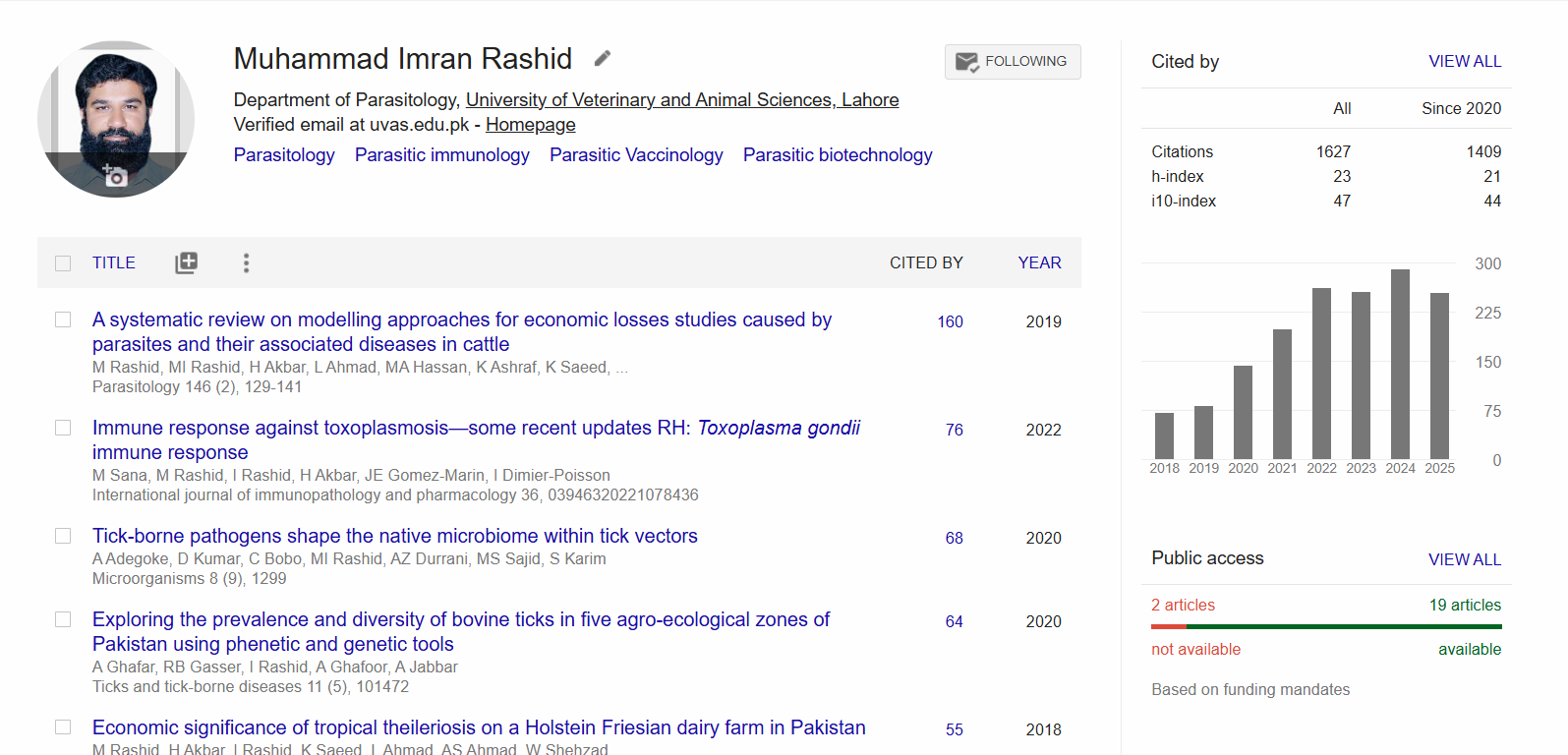Select the Tick-borne pathogens article checkbox

[63, 536]
